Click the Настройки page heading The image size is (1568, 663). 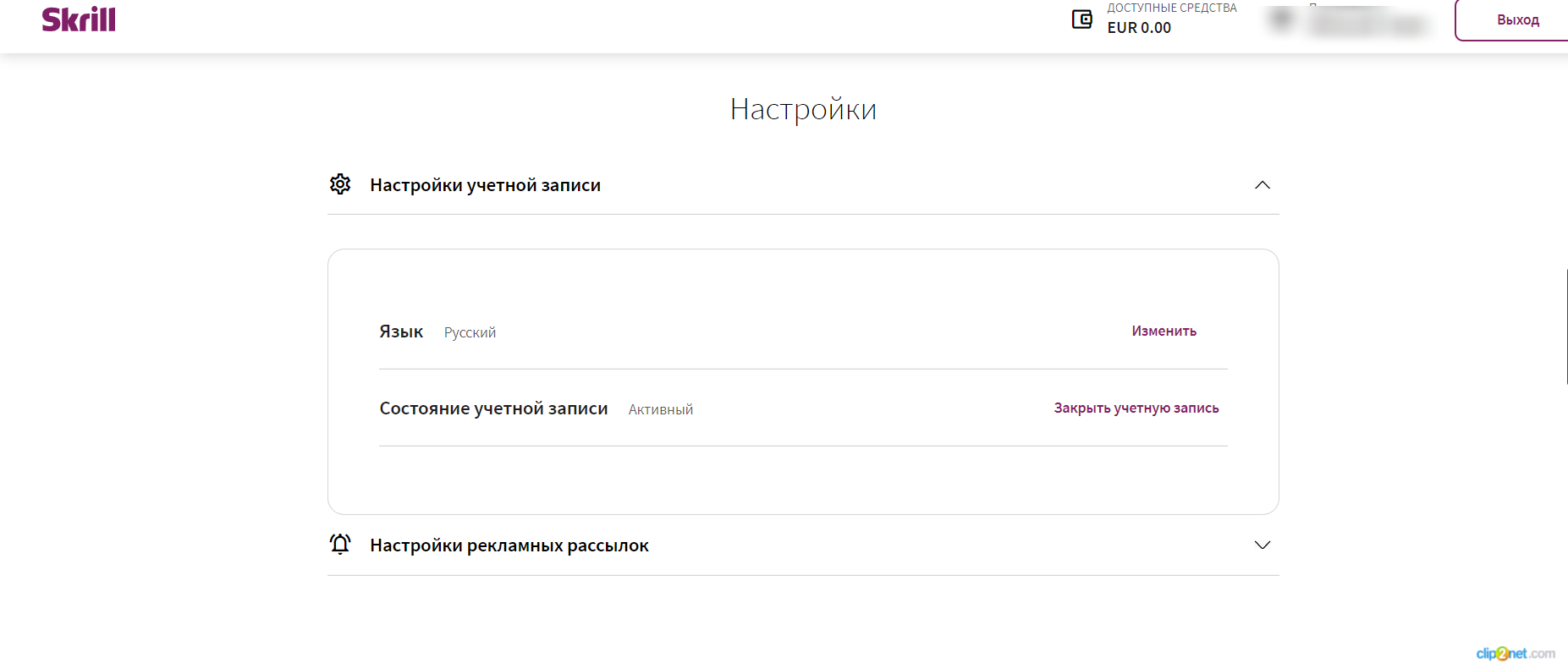point(803,109)
